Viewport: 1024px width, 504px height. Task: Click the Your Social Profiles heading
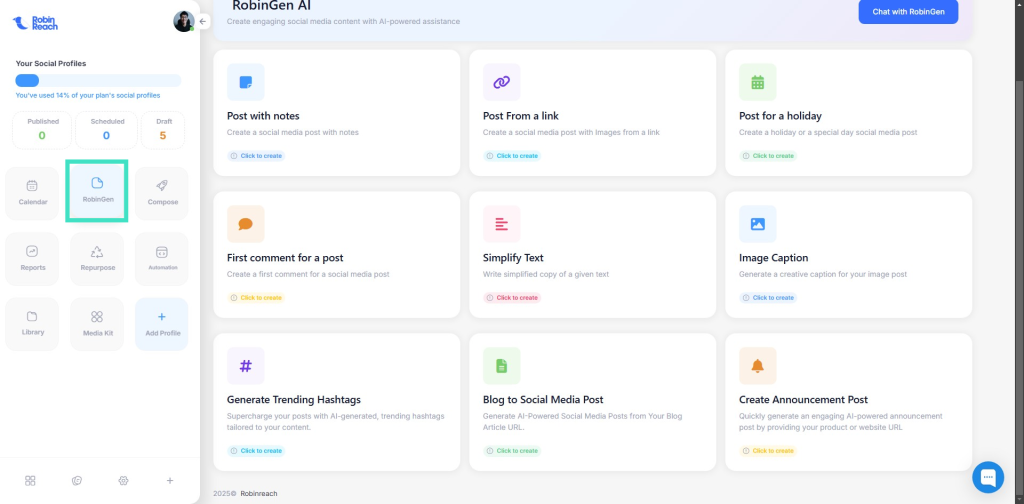(x=51, y=63)
